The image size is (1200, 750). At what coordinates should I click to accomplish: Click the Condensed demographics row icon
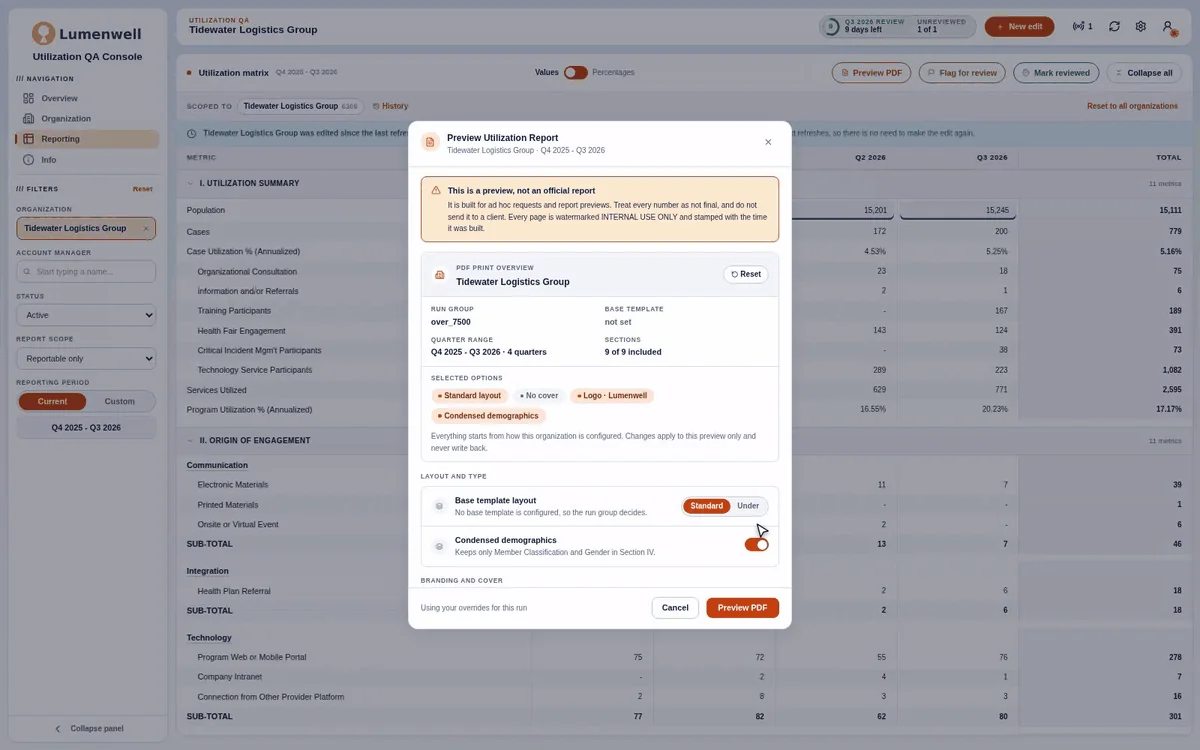pos(439,546)
